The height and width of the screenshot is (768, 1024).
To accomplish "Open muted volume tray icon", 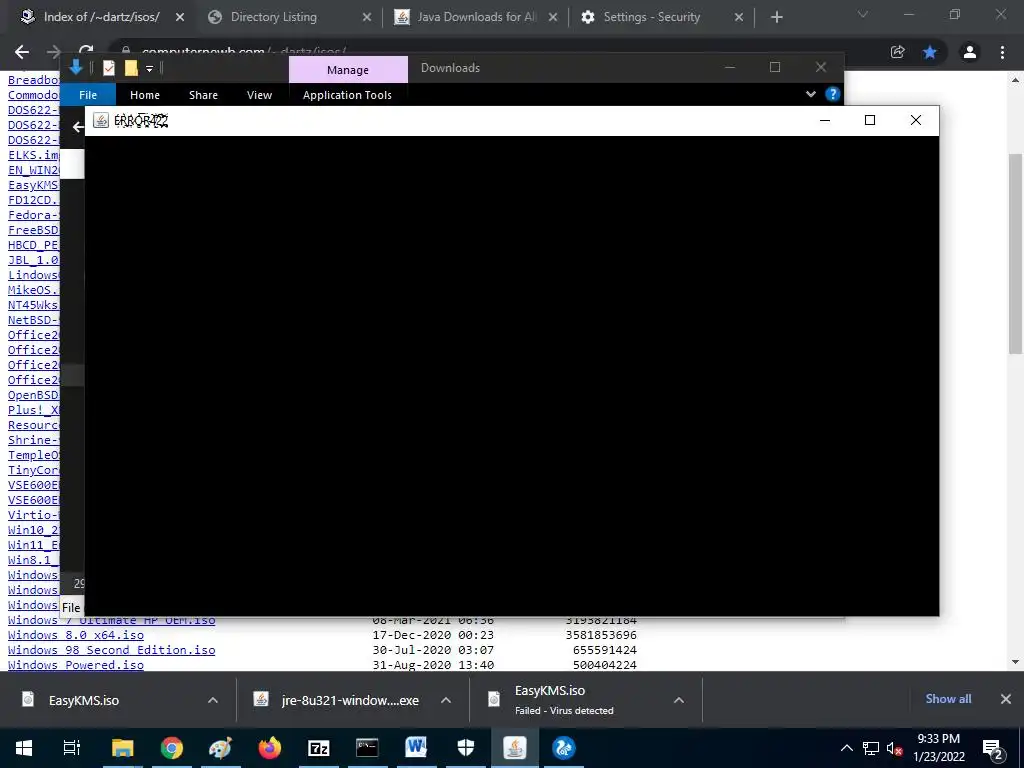I will click(x=895, y=748).
